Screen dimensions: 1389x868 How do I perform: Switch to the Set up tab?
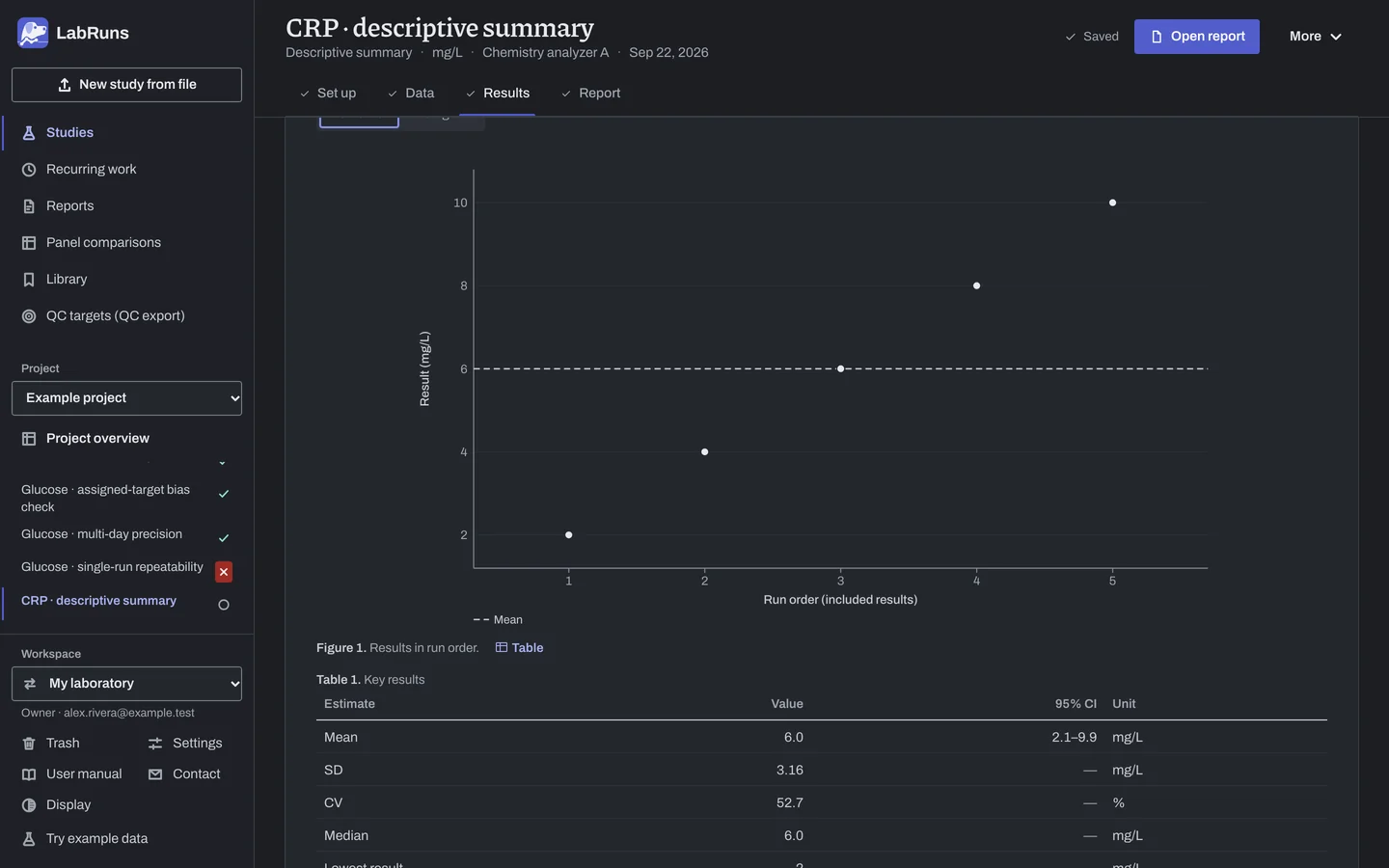point(328,93)
